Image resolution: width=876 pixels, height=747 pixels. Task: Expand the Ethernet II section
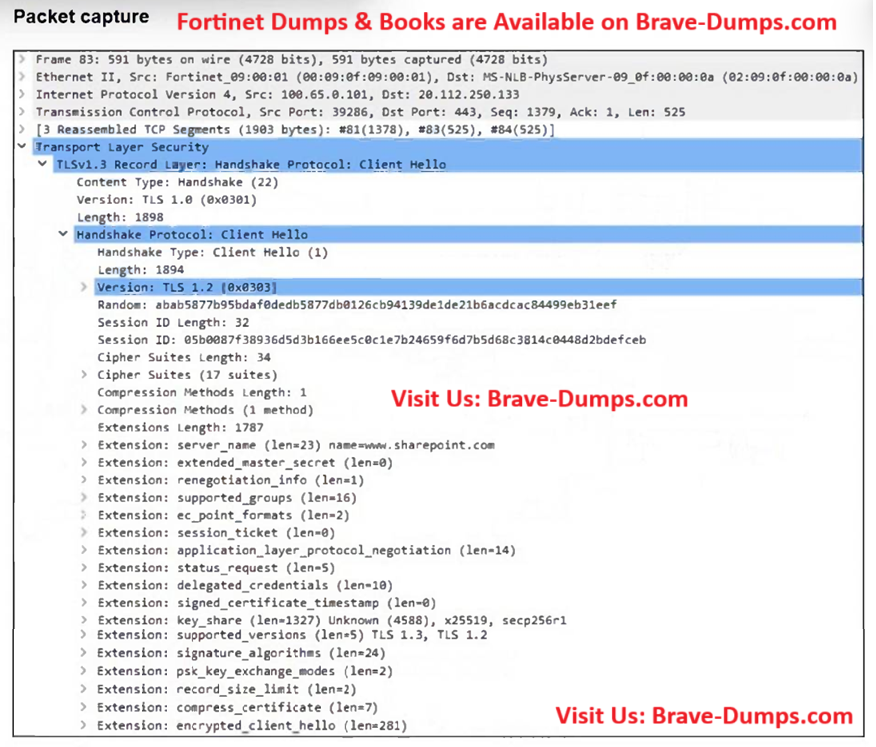pos(23,77)
